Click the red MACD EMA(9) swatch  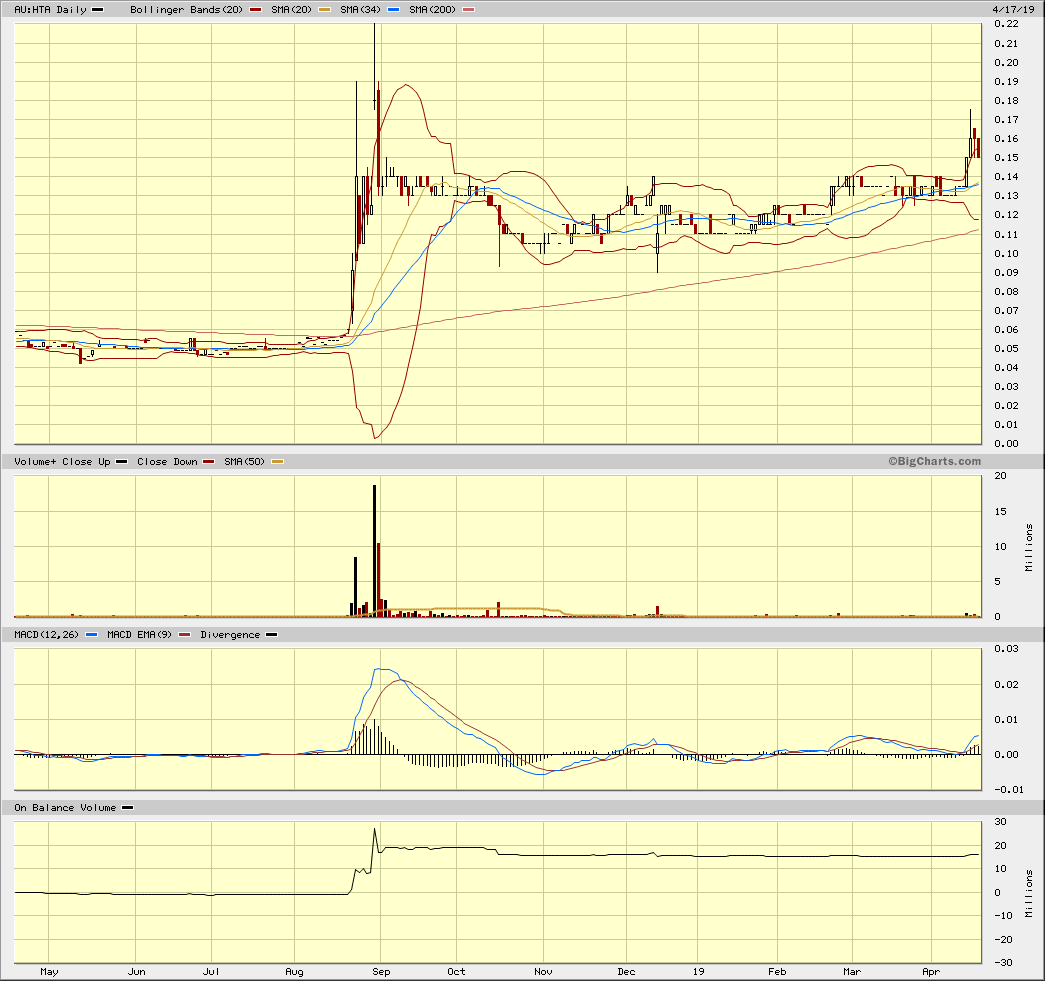pyautogui.click(x=185, y=634)
